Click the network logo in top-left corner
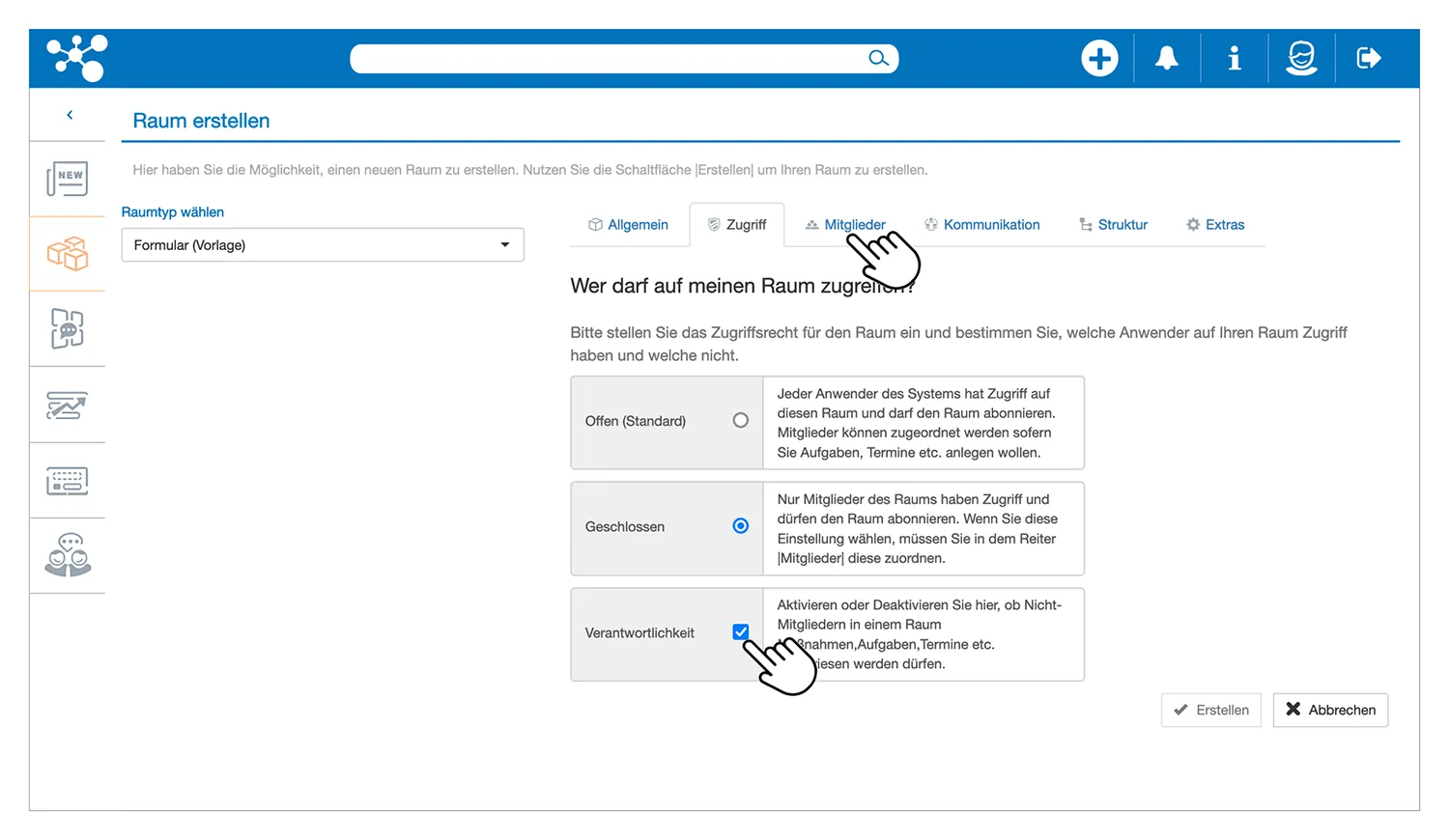 [77, 58]
